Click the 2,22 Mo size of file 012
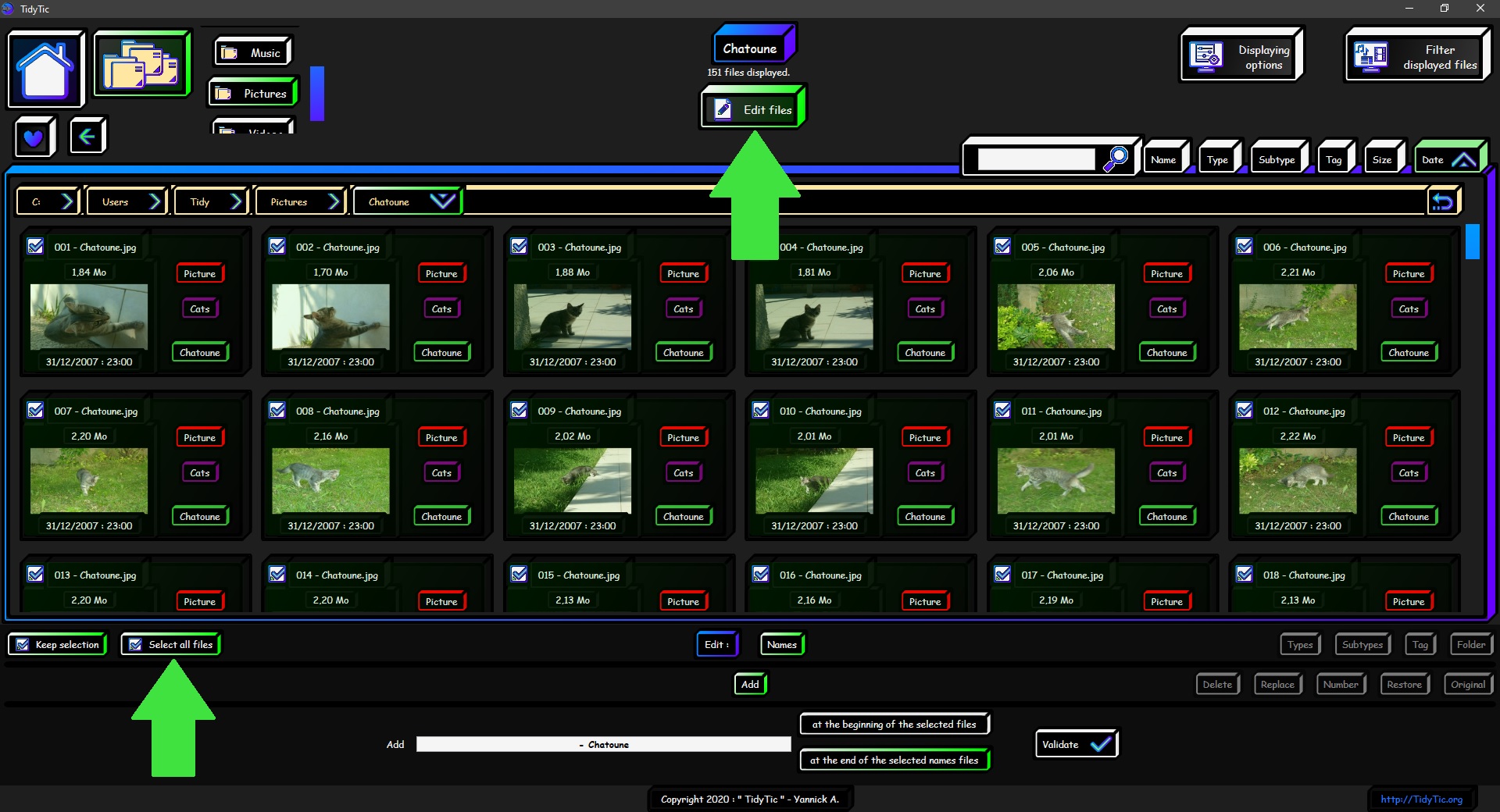This screenshot has width=1500, height=812. click(1298, 436)
